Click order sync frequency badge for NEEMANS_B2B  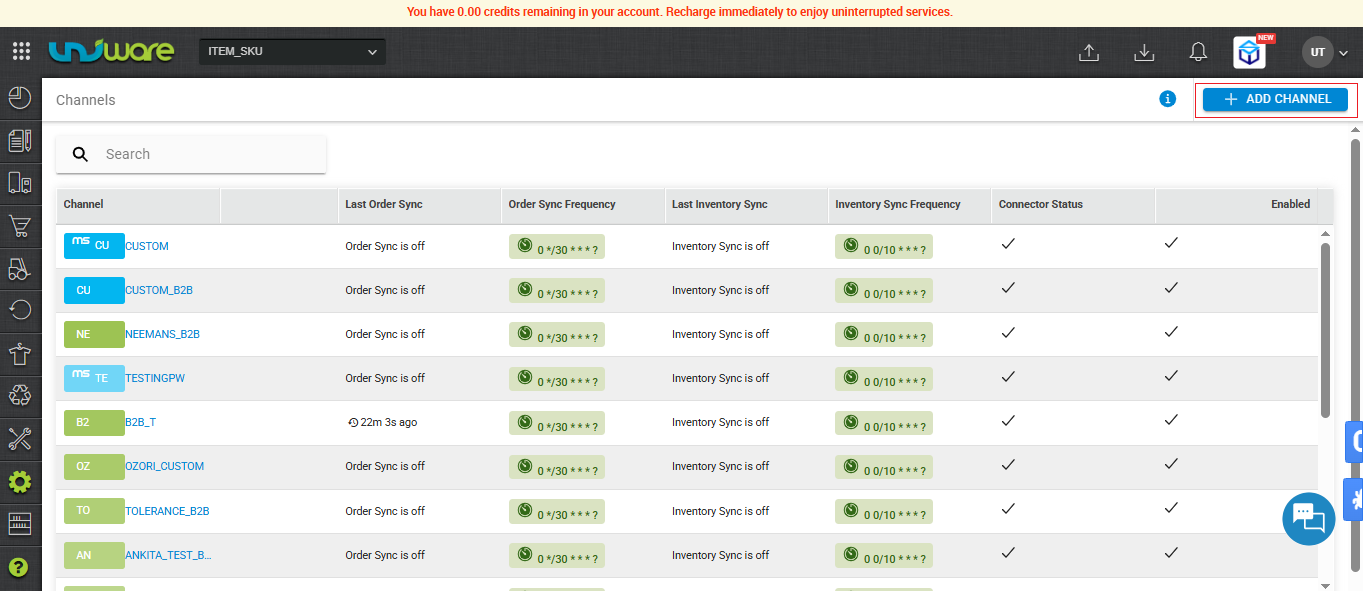557,335
